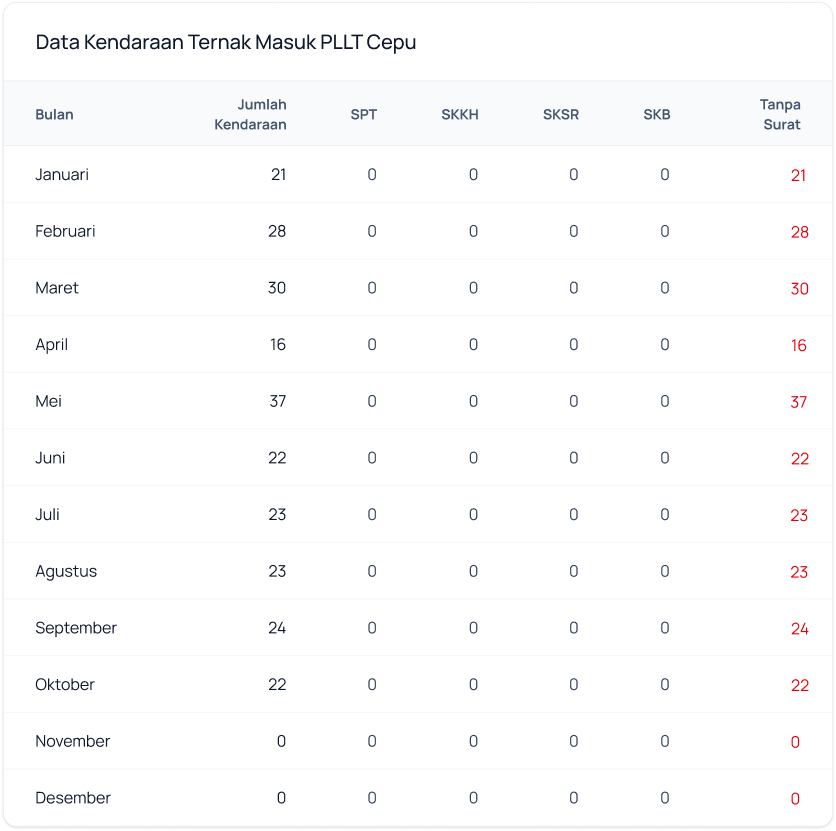Click the red Tanpa Surat value 30
The height and width of the screenshot is (831, 836).
[x=798, y=289]
